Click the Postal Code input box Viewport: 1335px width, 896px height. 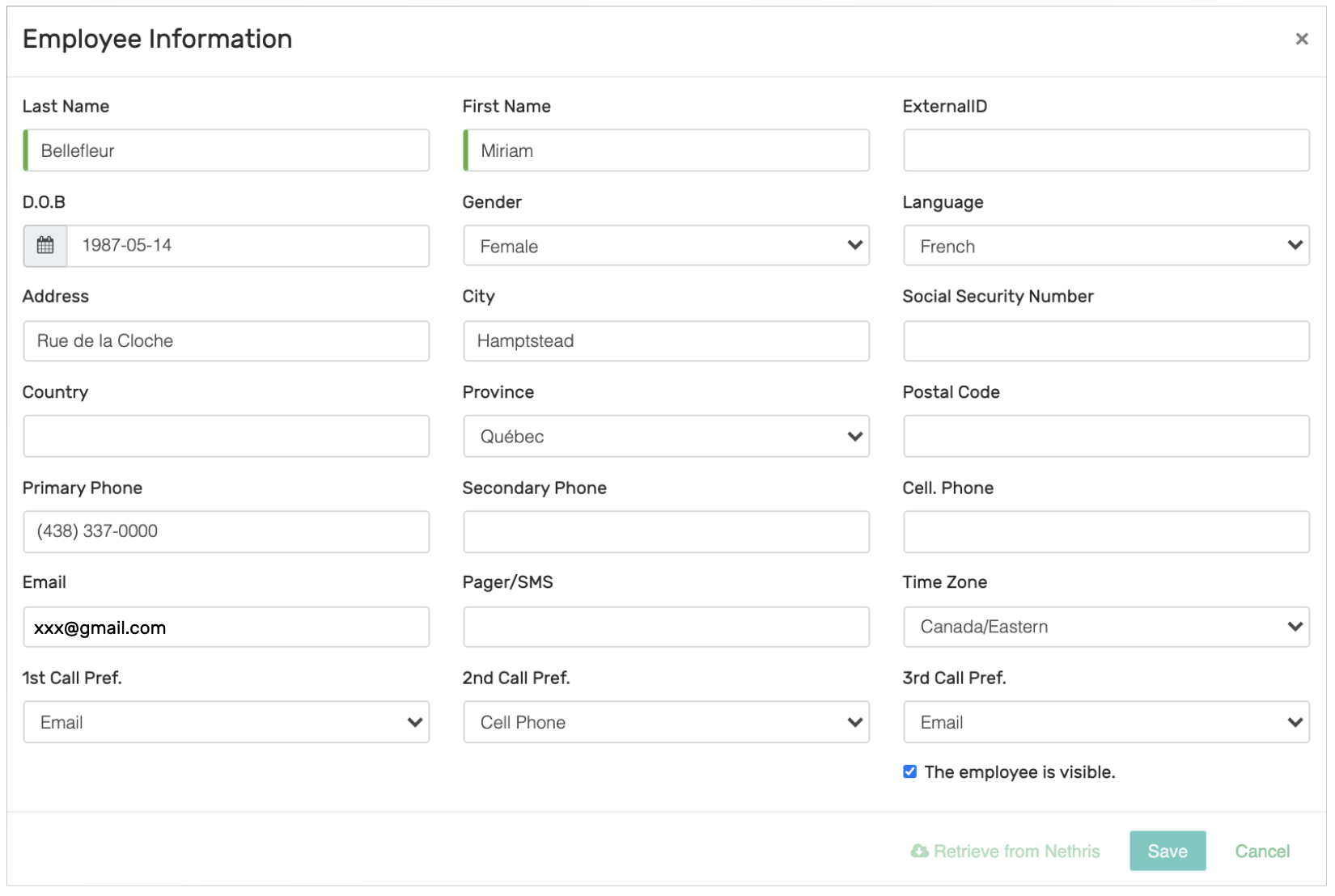(1105, 437)
